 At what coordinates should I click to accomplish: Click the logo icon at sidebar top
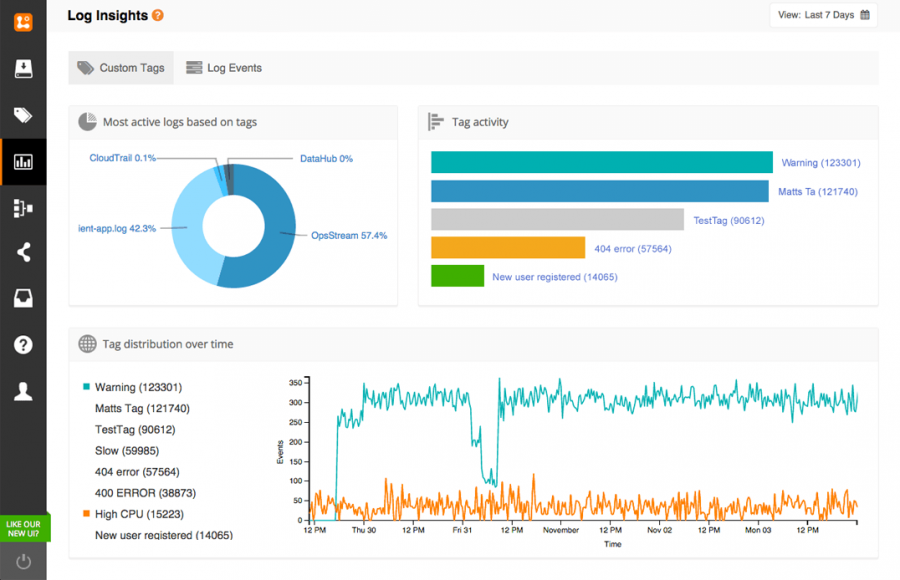(x=22, y=21)
